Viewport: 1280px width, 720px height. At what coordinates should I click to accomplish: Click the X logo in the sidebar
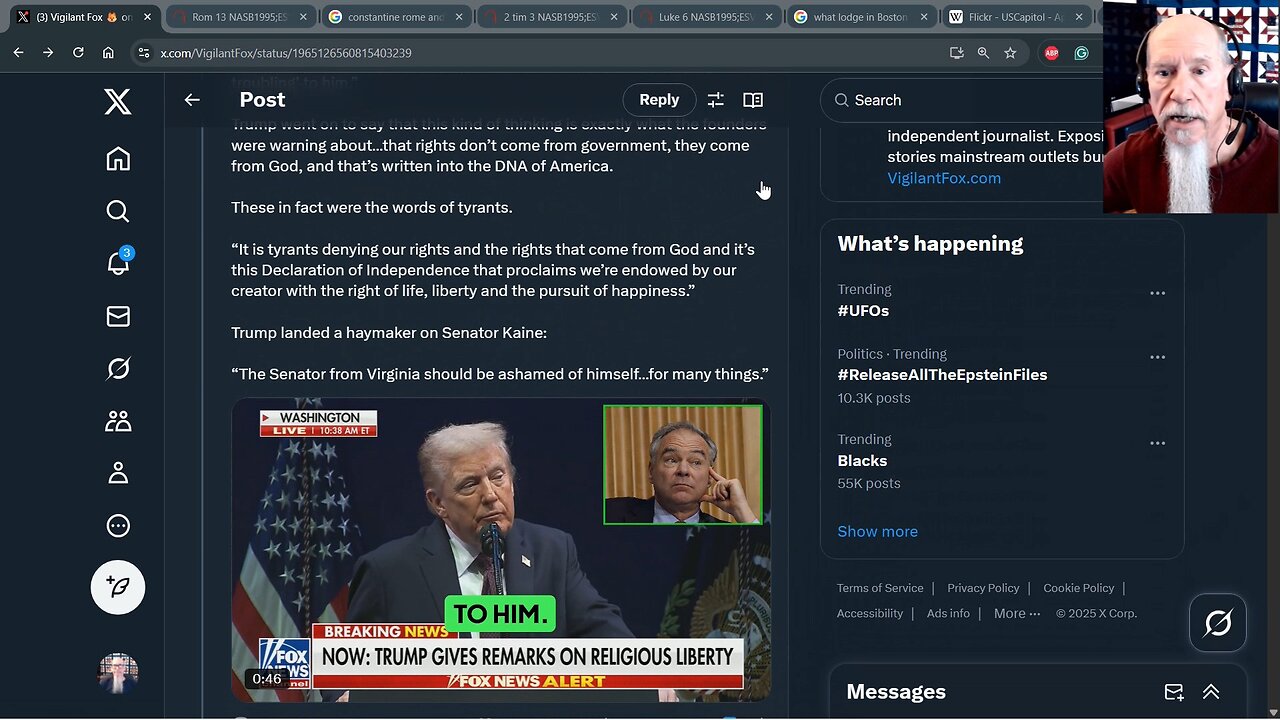pos(118,101)
